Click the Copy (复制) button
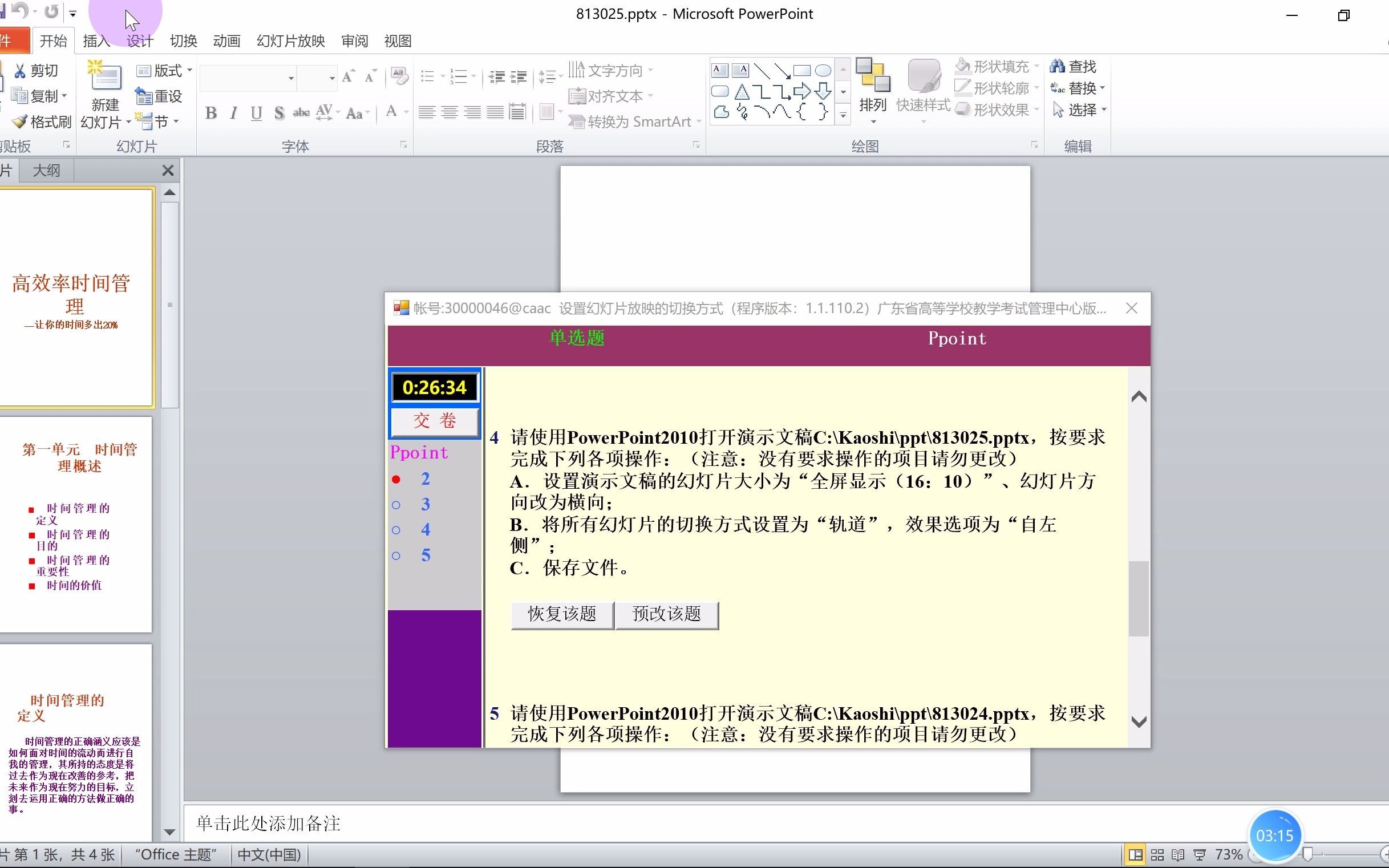 tap(39, 96)
